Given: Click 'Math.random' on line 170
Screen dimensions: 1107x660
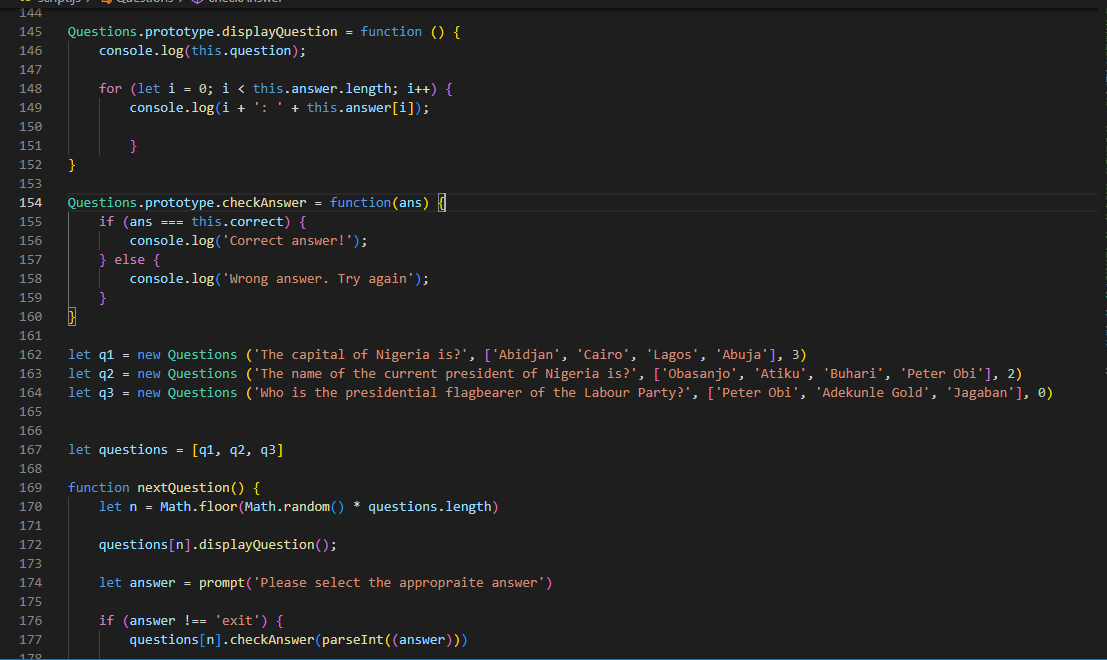Looking at the screenshot, I should click(x=287, y=507).
